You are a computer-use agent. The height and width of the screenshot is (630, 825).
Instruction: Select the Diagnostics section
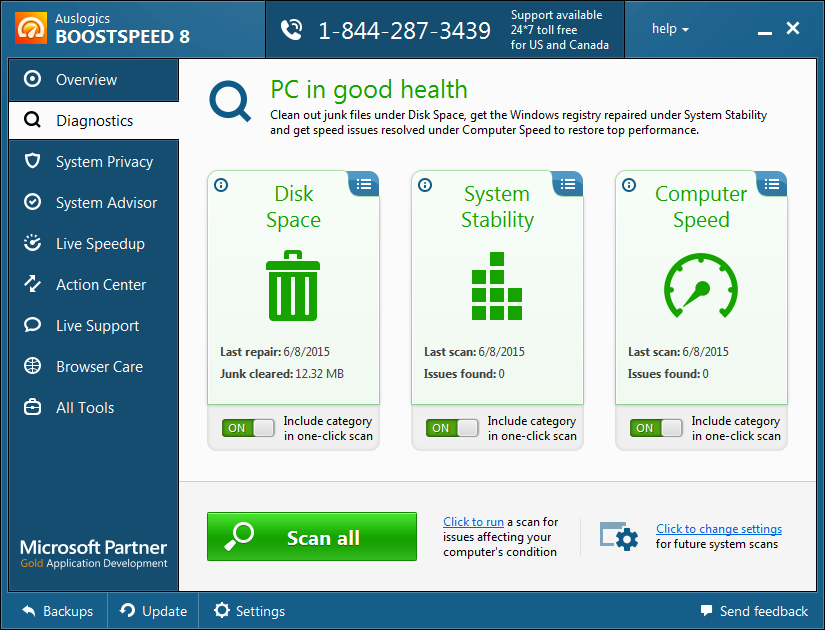(94, 121)
